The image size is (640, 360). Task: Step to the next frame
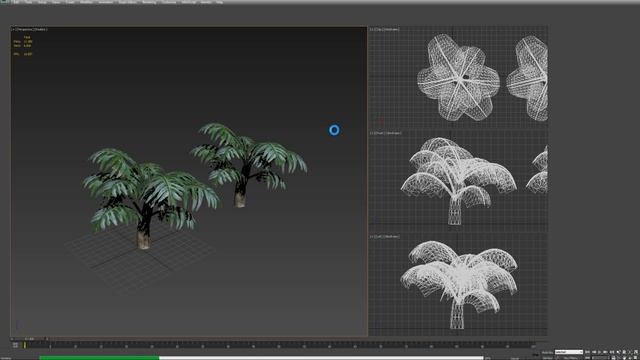[605, 352]
